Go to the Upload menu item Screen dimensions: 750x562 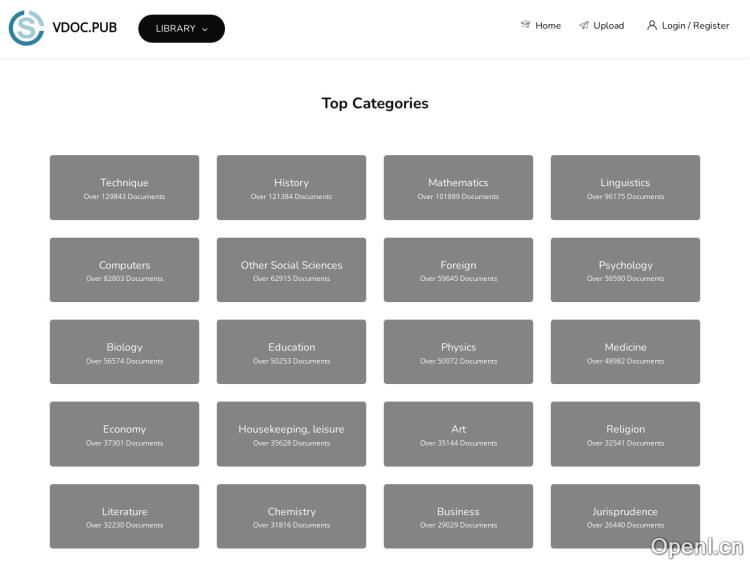[x=608, y=26]
